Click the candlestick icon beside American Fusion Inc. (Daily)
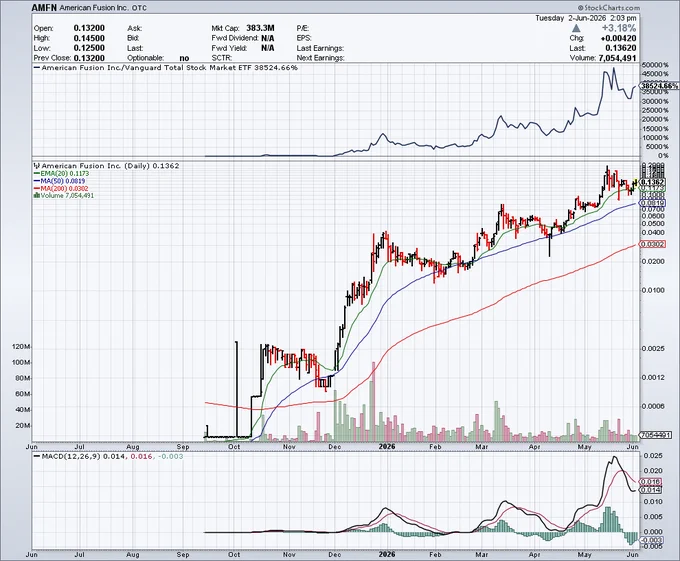Viewport: 680px width, 561px height. (37, 166)
